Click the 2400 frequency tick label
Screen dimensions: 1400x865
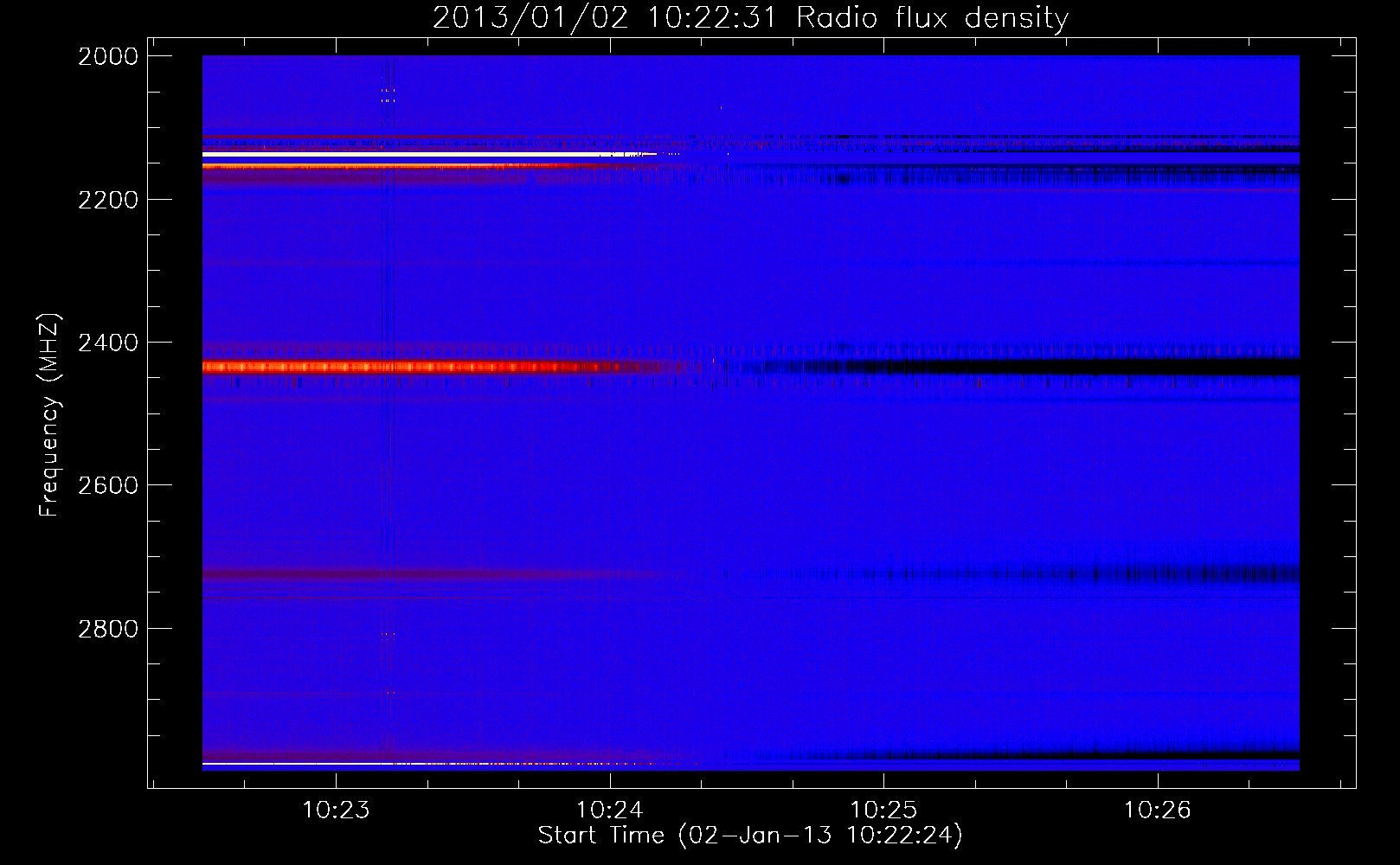pyautogui.click(x=108, y=343)
